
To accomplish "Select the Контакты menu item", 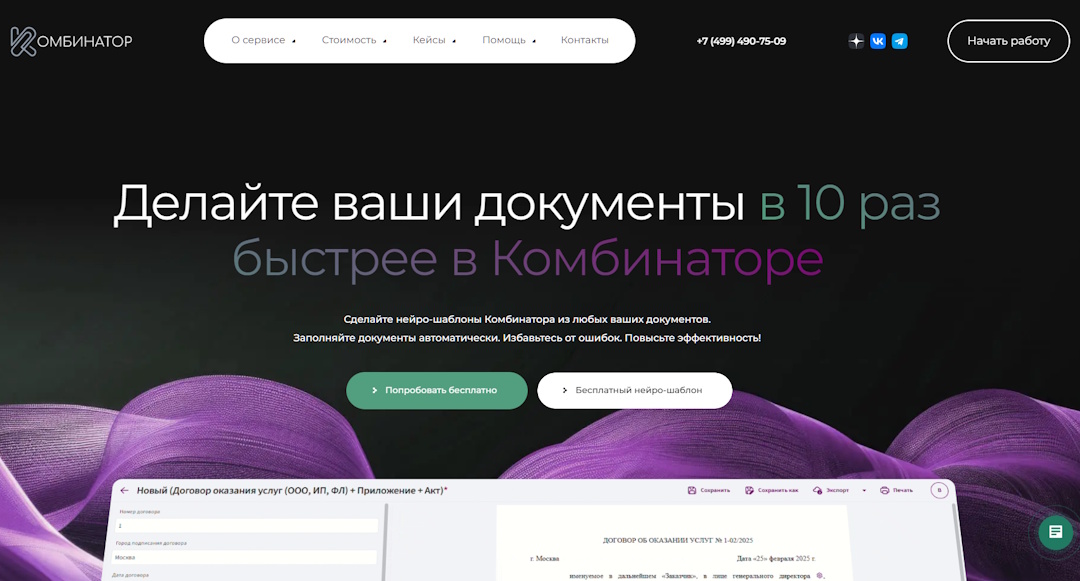I will (585, 41).
